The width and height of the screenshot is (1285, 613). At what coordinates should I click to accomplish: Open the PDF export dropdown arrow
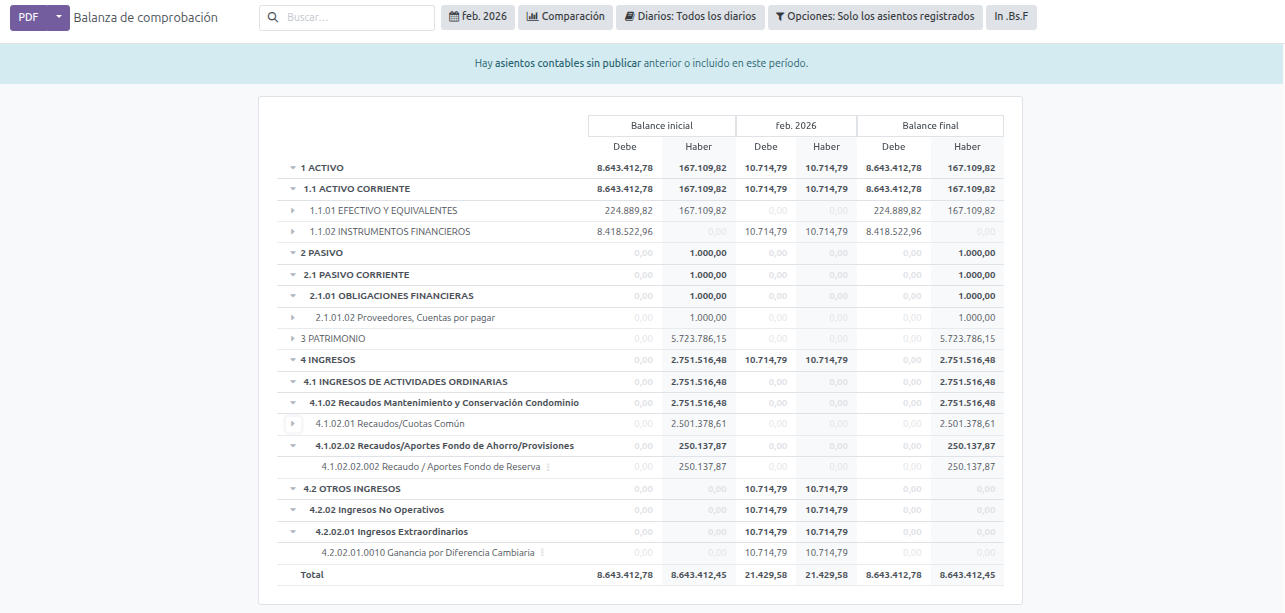point(59,17)
